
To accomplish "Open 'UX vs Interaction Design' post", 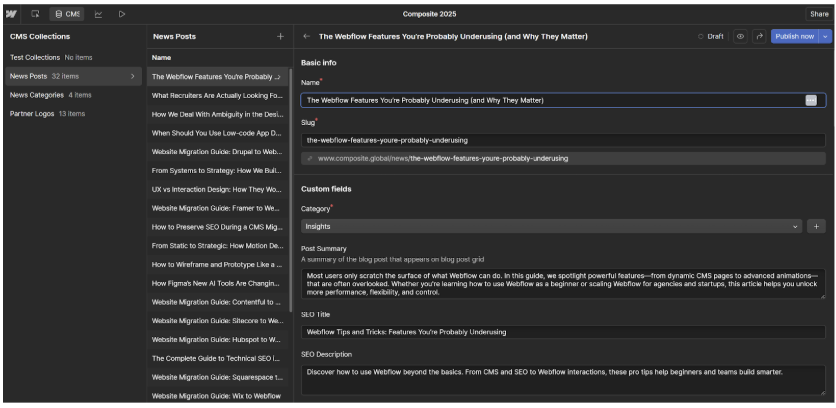I will (x=218, y=189).
